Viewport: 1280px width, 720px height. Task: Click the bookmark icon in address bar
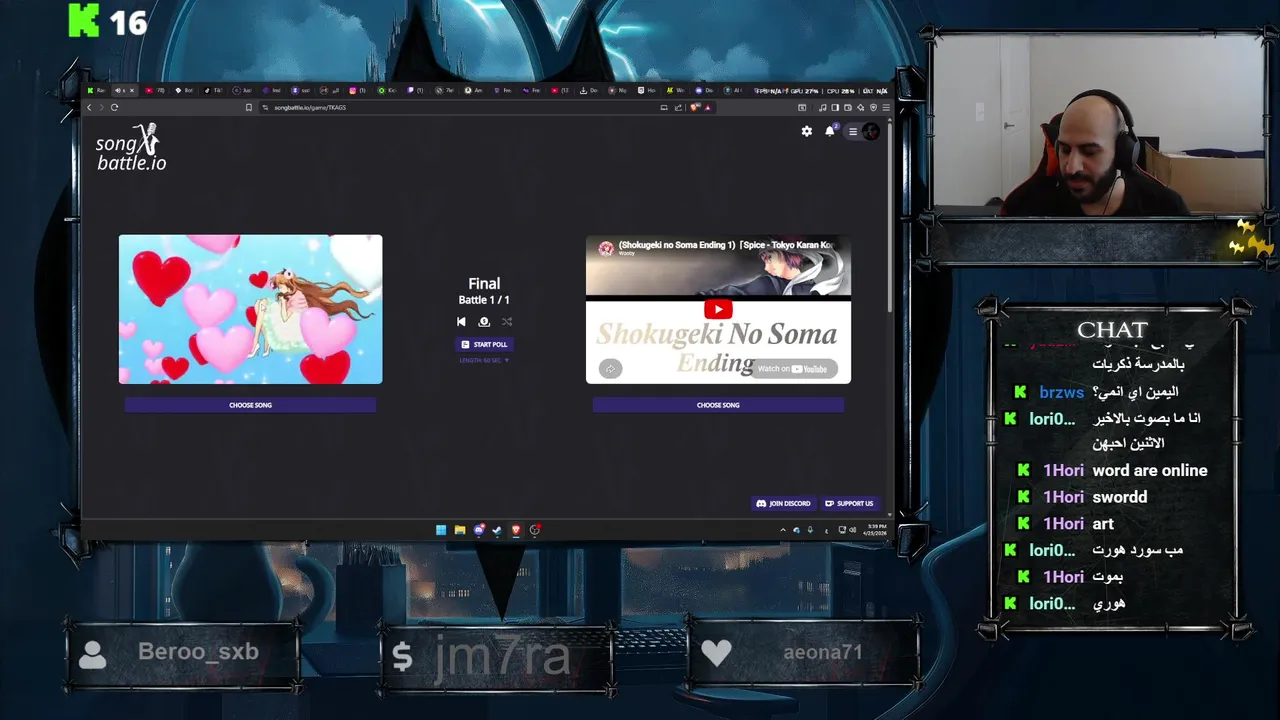coord(249,107)
